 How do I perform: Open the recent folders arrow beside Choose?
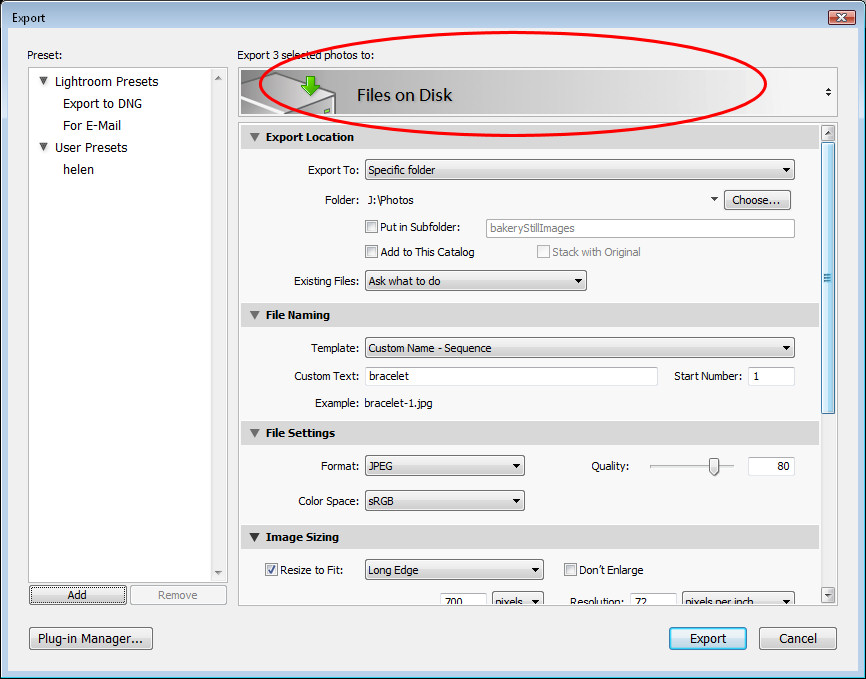click(x=714, y=199)
